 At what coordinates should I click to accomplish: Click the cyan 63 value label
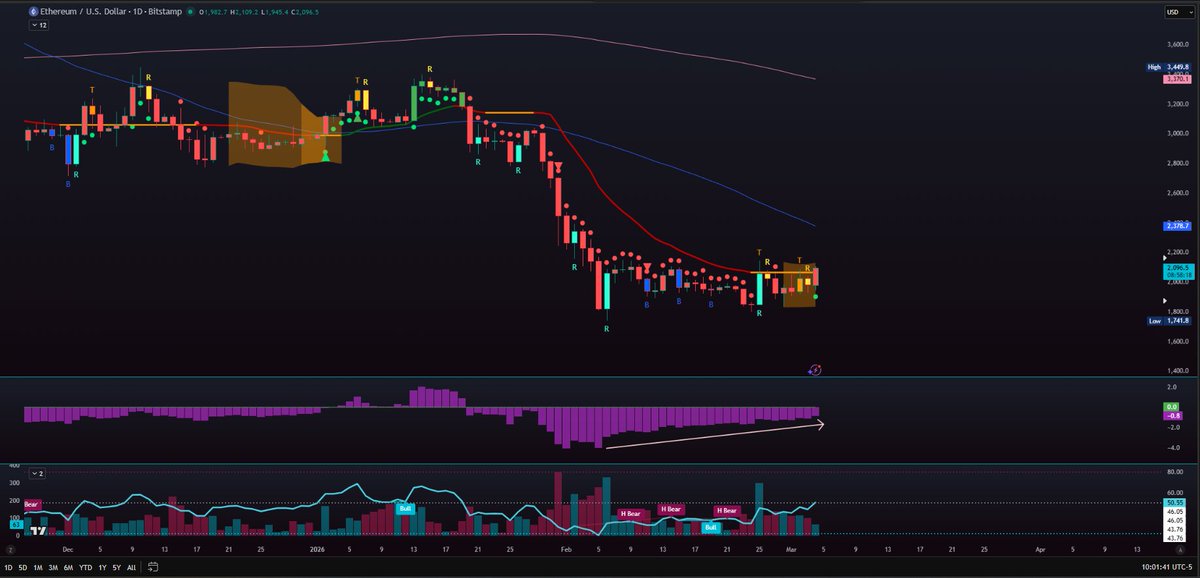[15, 523]
